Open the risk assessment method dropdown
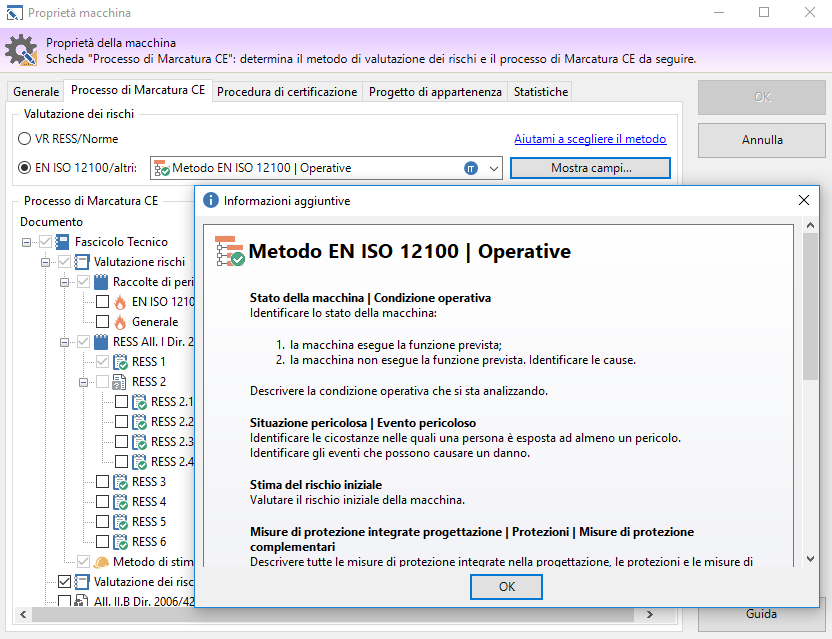Viewport: 832px width, 639px height. coord(494,168)
